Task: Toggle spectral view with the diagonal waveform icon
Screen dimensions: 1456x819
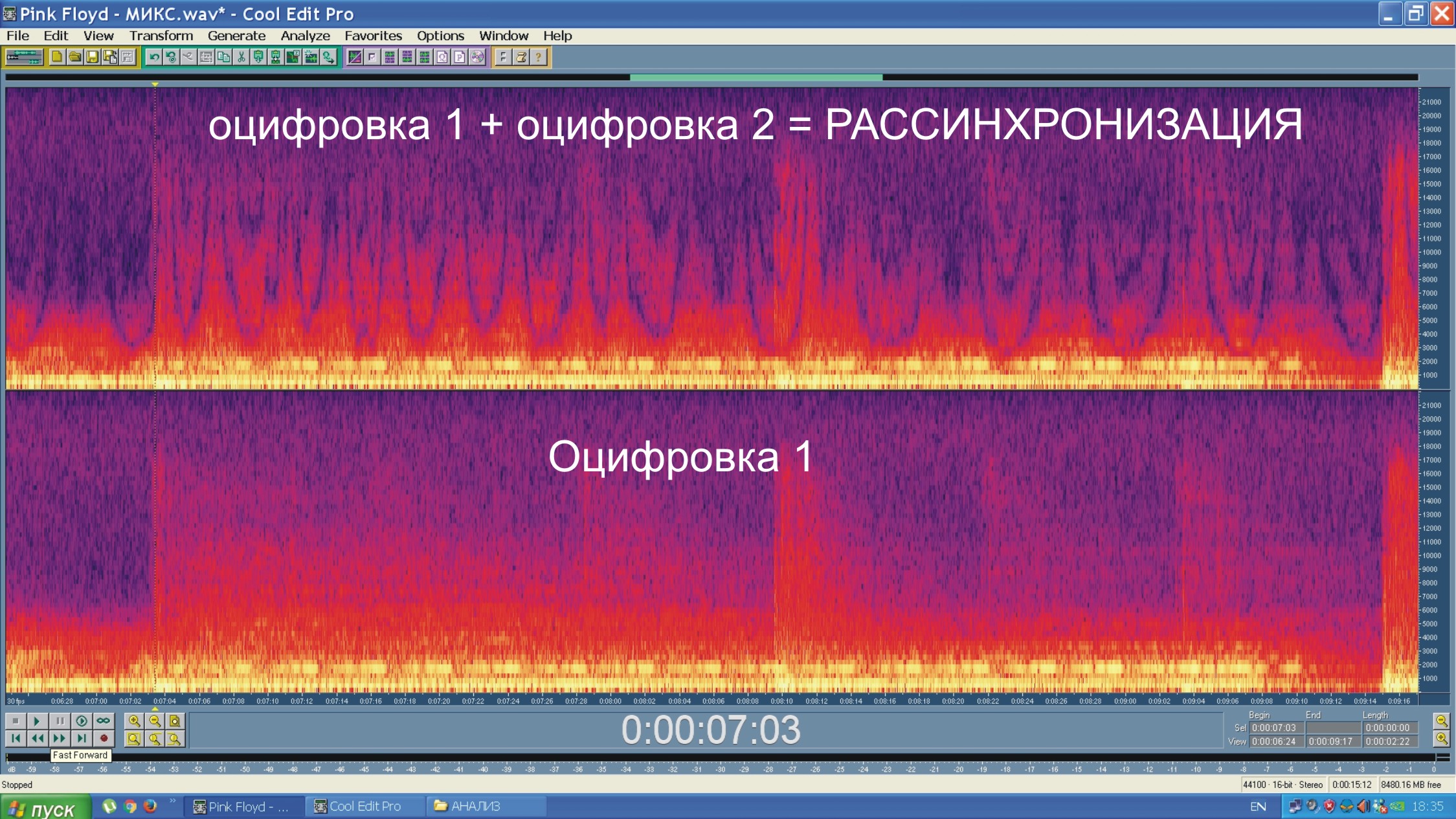Action: coord(355,58)
